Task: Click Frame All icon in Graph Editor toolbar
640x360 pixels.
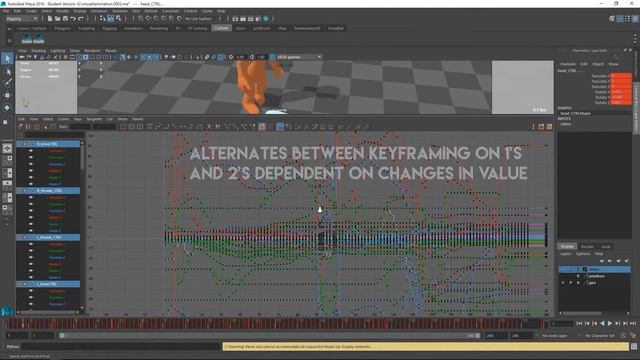Action: [x=123, y=127]
